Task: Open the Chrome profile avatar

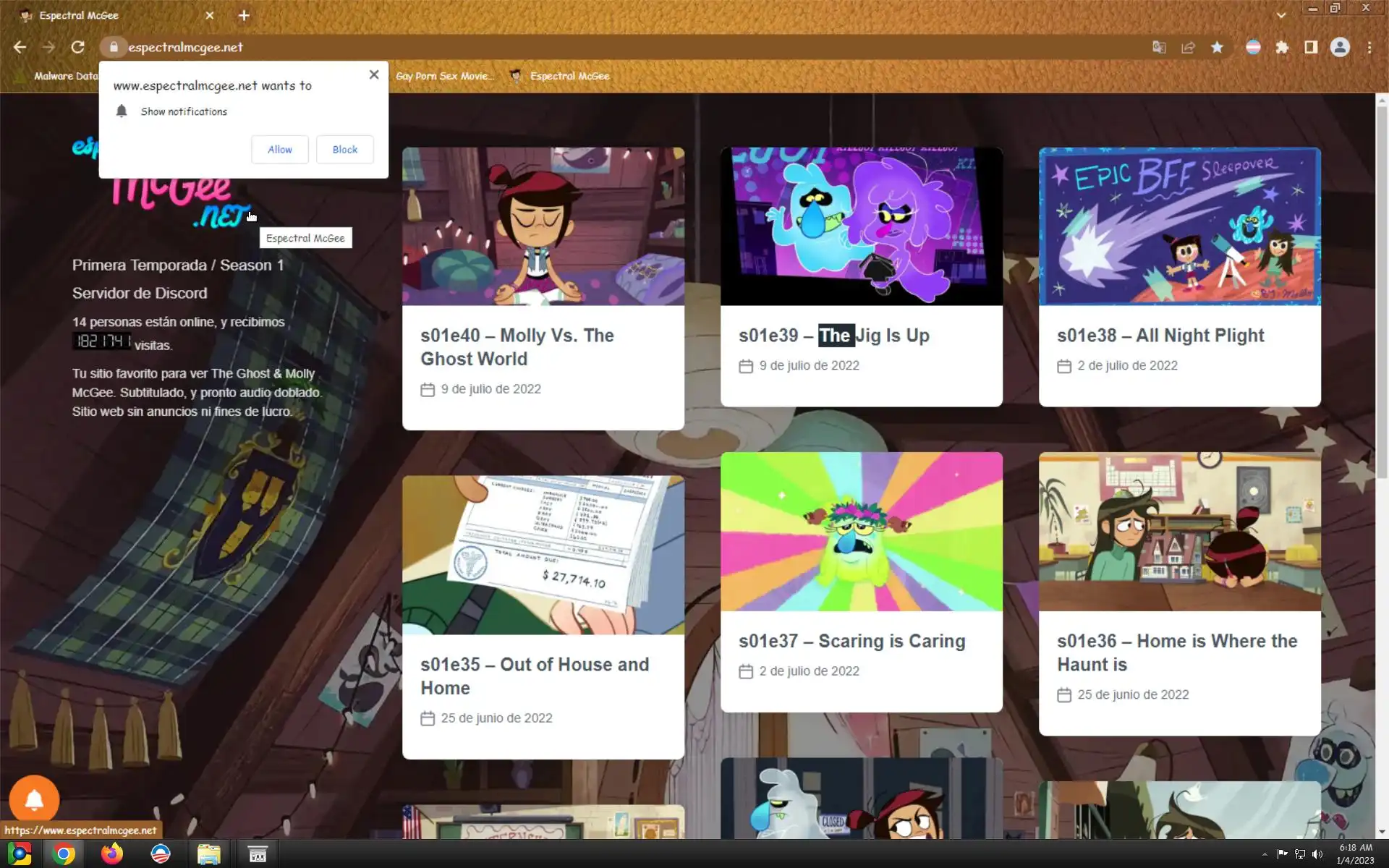Action: pos(1340,47)
